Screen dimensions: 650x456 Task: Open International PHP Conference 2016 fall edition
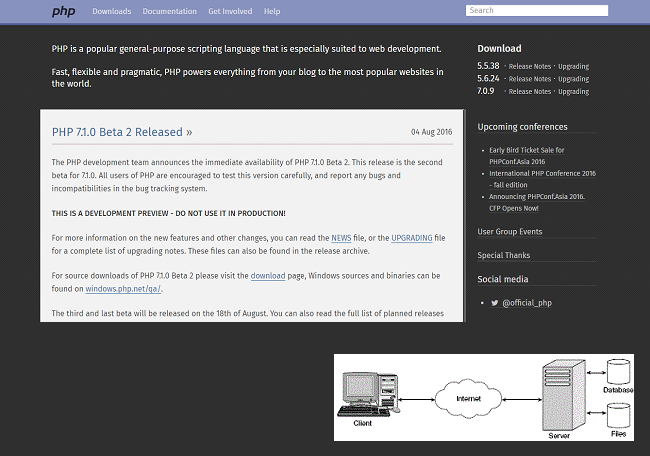pos(542,179)
